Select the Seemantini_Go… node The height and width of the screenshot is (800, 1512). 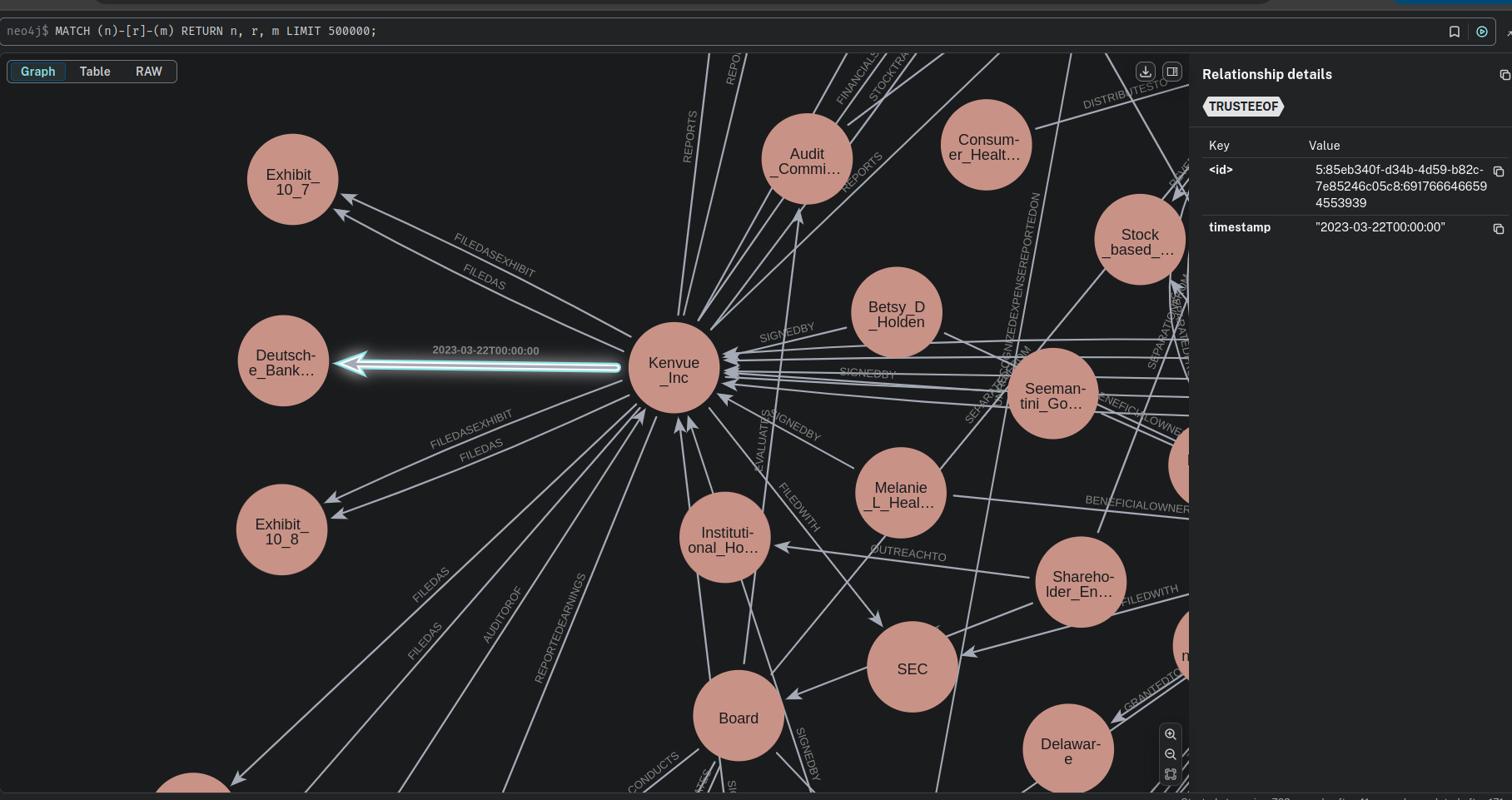point(1053,394)
